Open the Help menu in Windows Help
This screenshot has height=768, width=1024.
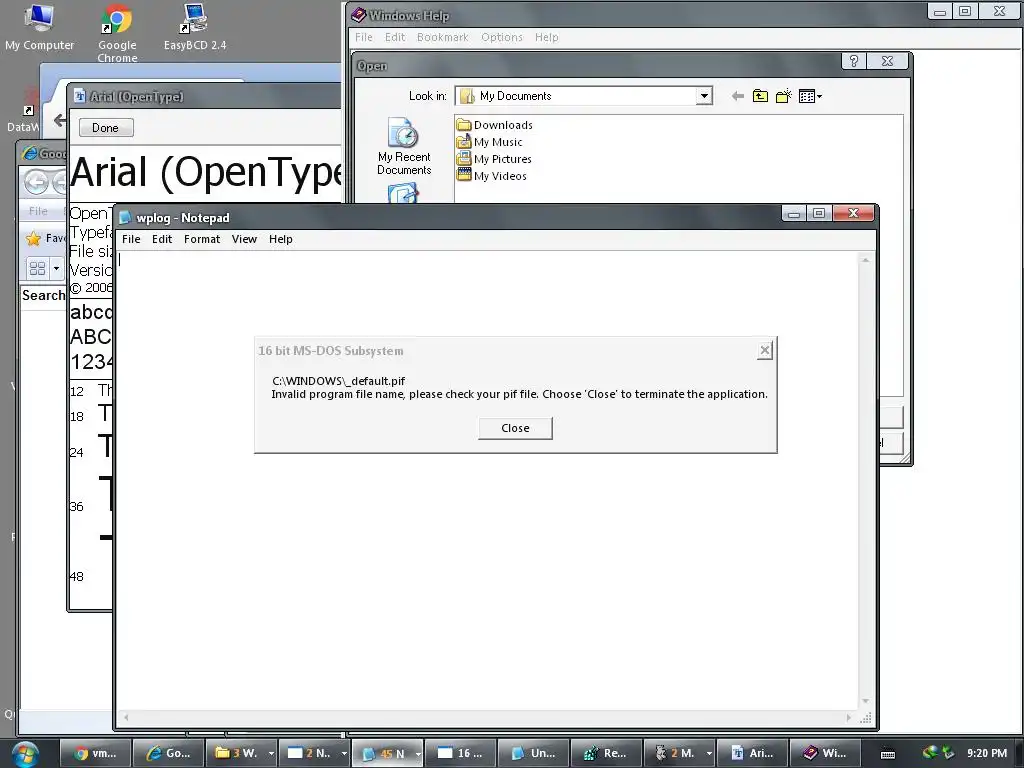tap(547, 37)
